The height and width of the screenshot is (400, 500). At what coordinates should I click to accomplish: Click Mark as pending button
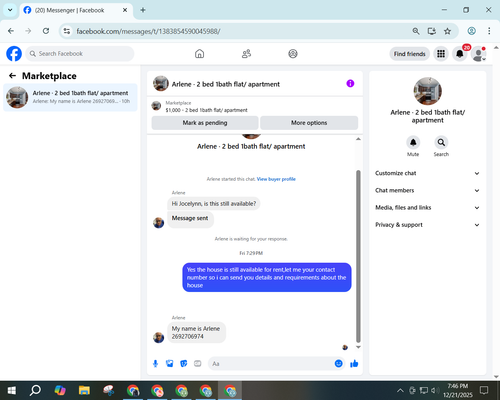point(205,123)
